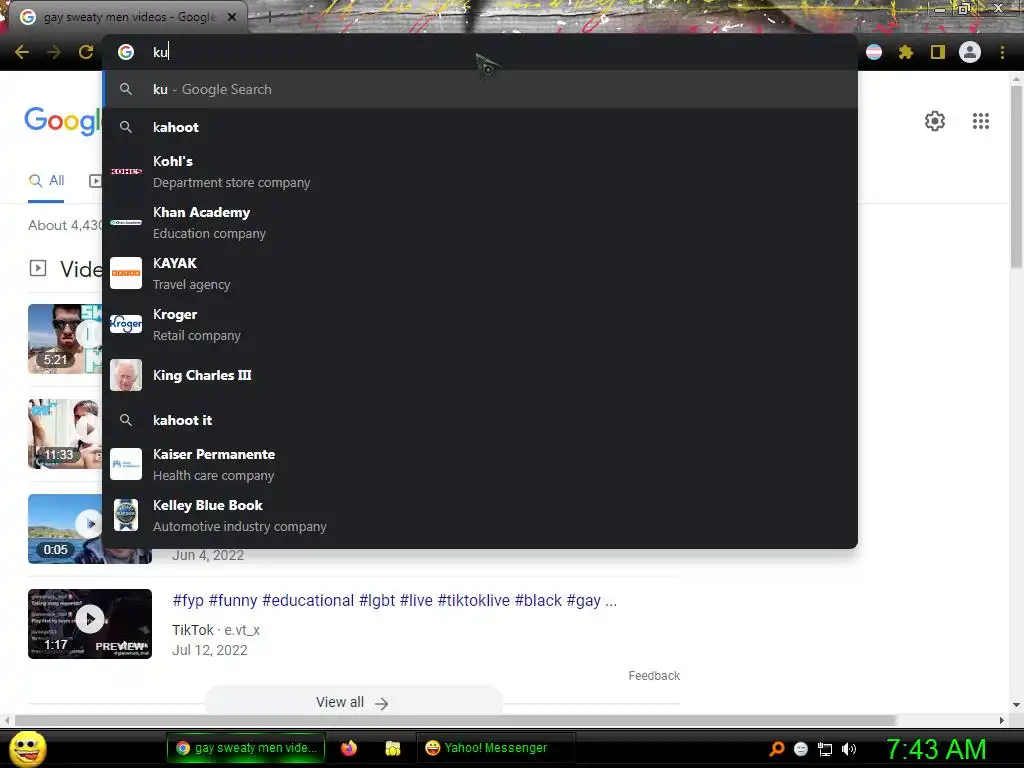Reload the page with the refresh icon

click(x=86, y=52)
